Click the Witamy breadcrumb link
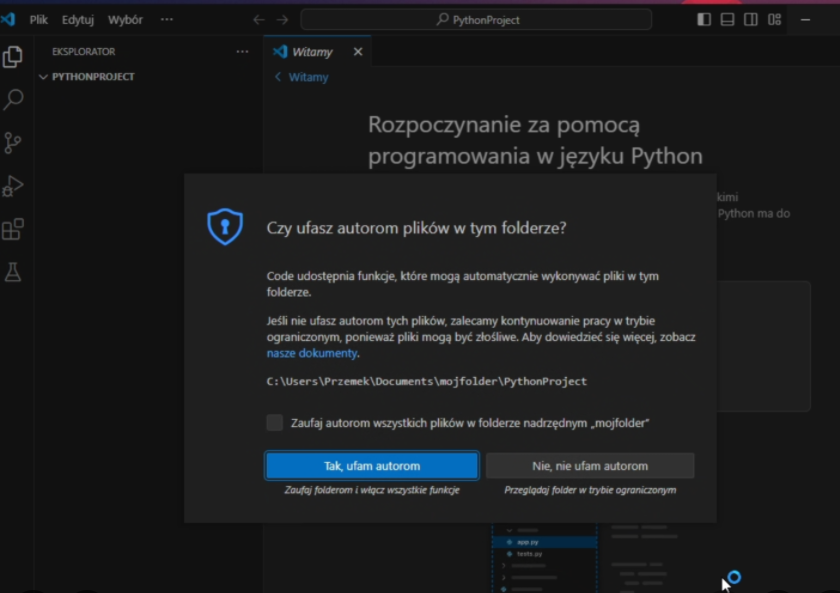This screenshot has width=840, height=593. click(309, 77)
